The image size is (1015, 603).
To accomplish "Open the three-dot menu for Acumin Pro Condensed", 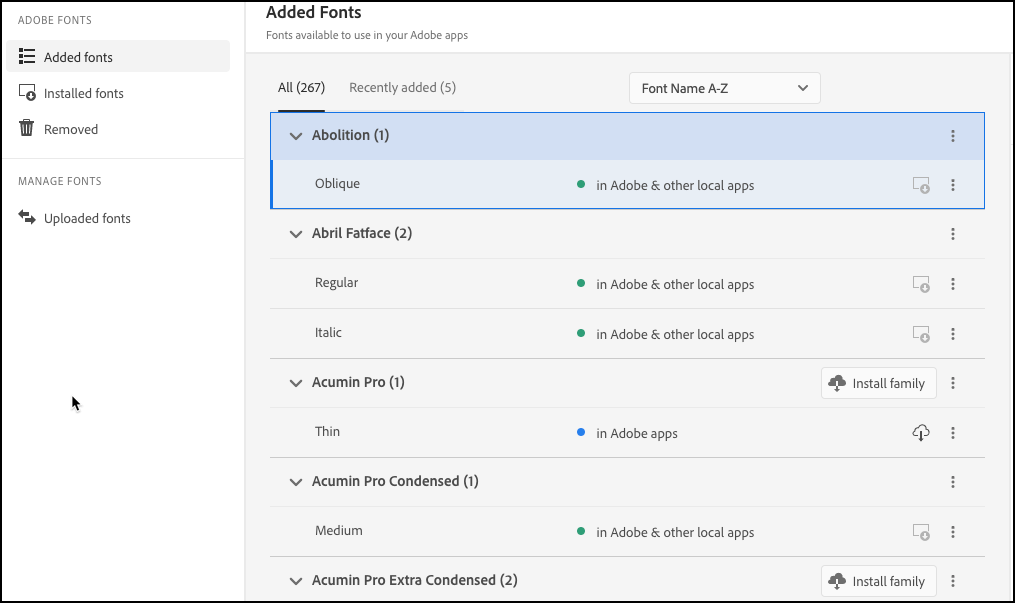I will [953, 481].
